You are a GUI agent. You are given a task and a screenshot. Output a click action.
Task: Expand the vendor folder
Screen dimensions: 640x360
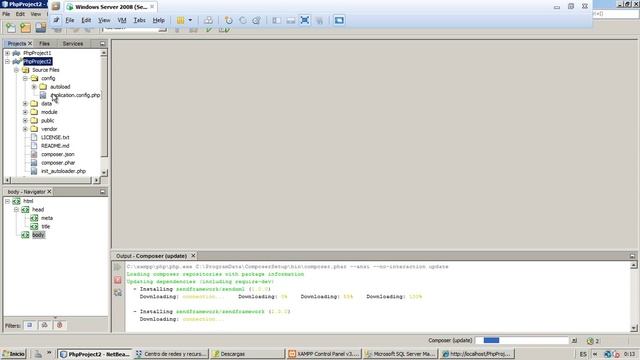[x=25, y=129]
